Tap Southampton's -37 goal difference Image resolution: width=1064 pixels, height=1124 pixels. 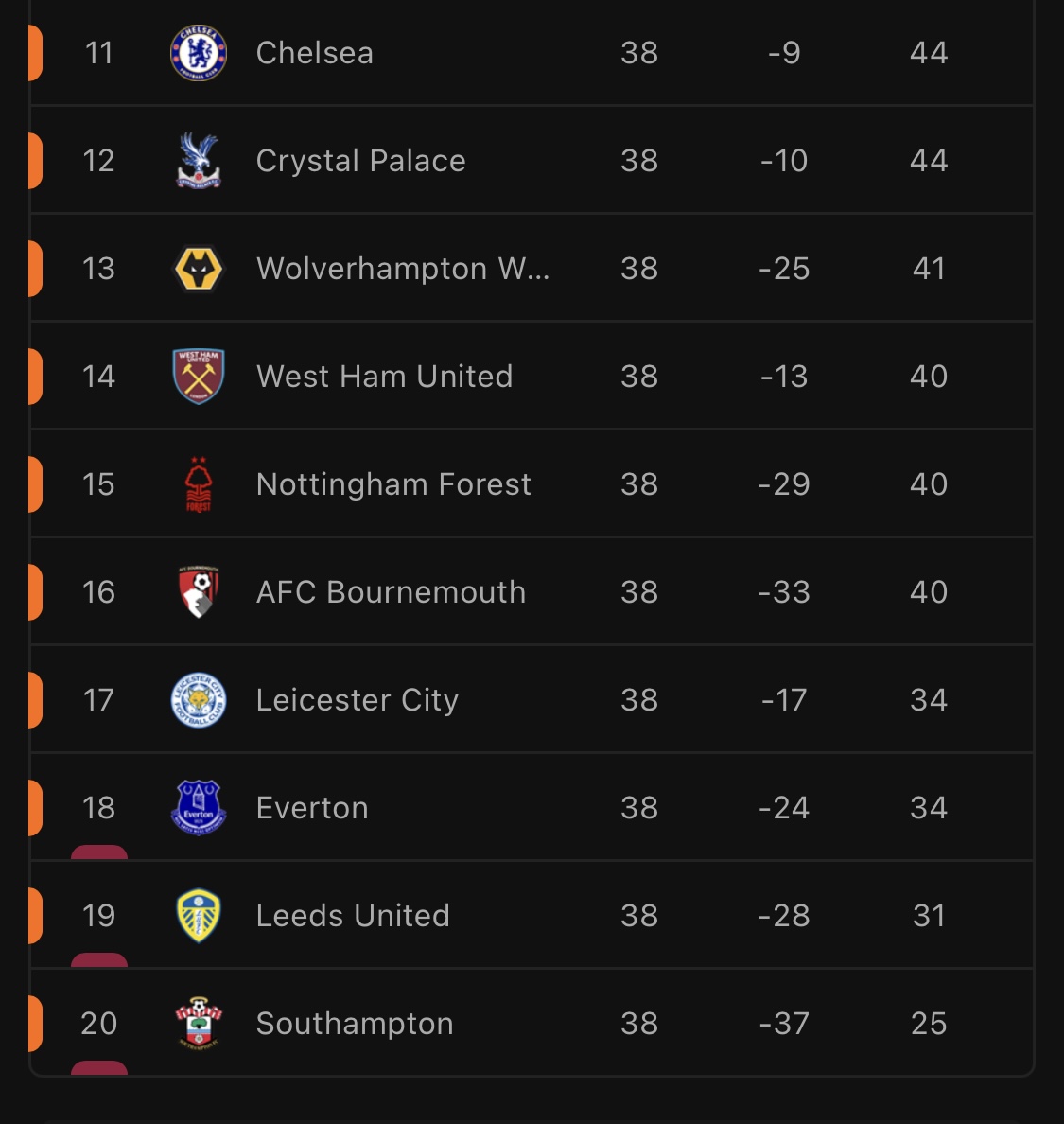(x=784, y=1024)
